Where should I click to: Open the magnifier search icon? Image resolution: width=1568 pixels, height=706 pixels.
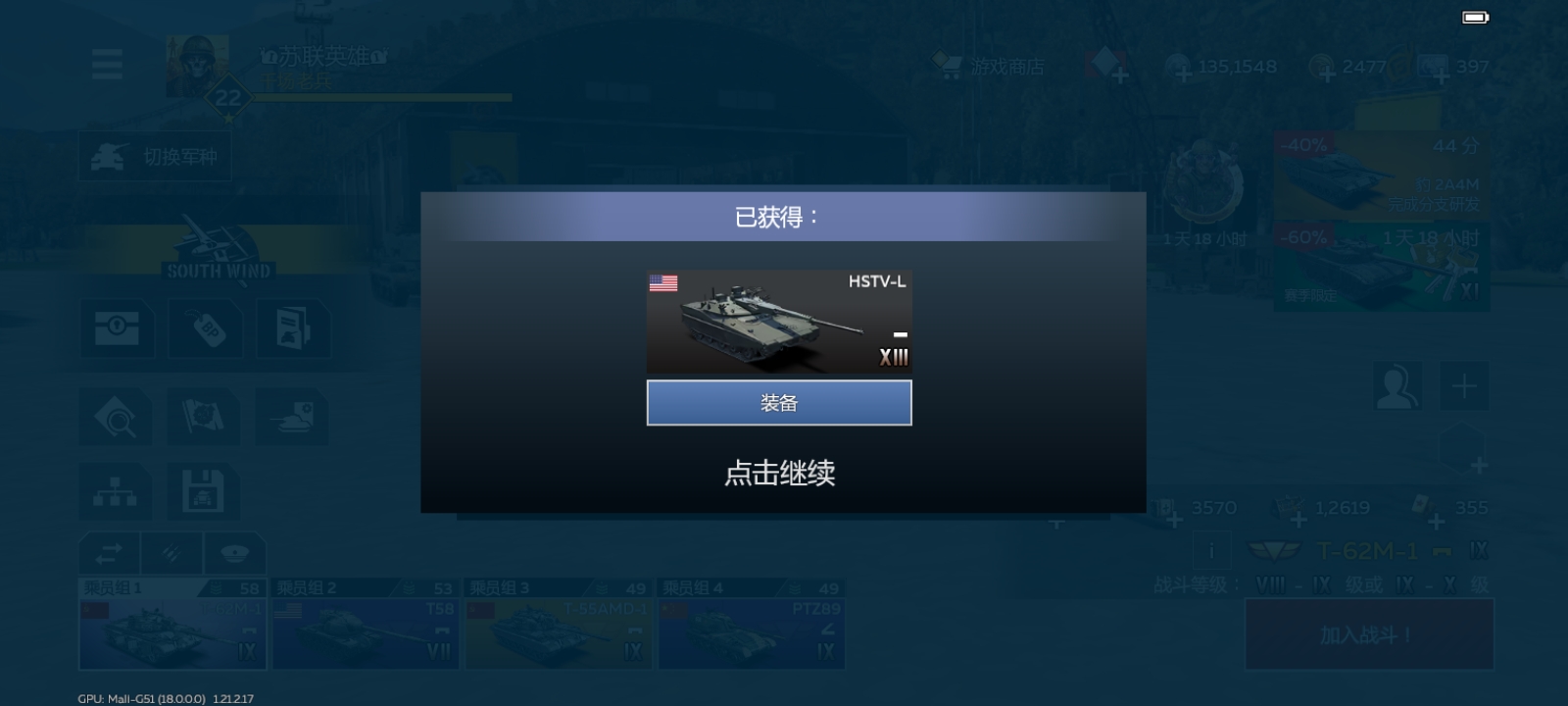[x=116, y=417]
